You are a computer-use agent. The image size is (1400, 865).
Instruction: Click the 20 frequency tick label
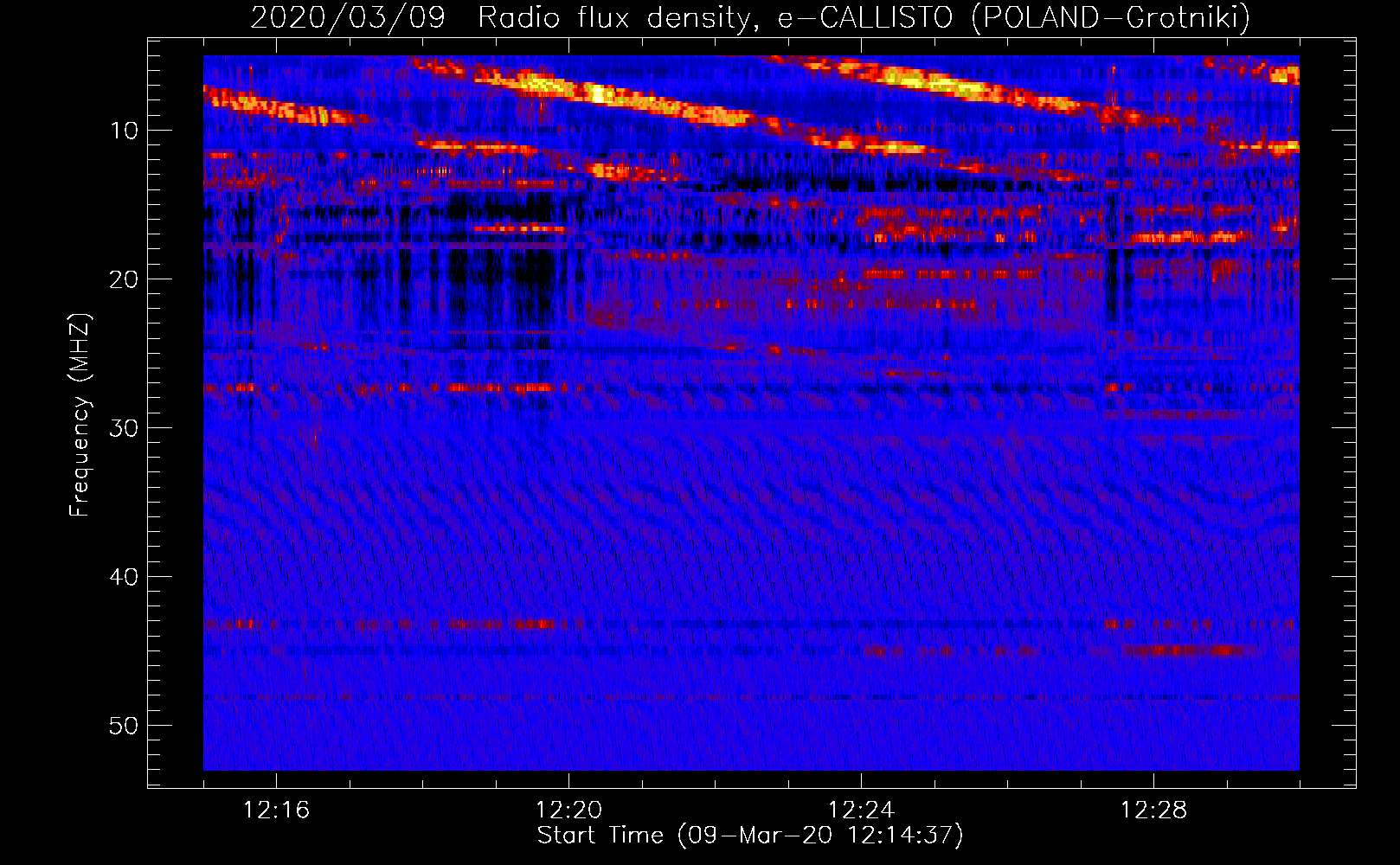[x=124, y=279]
